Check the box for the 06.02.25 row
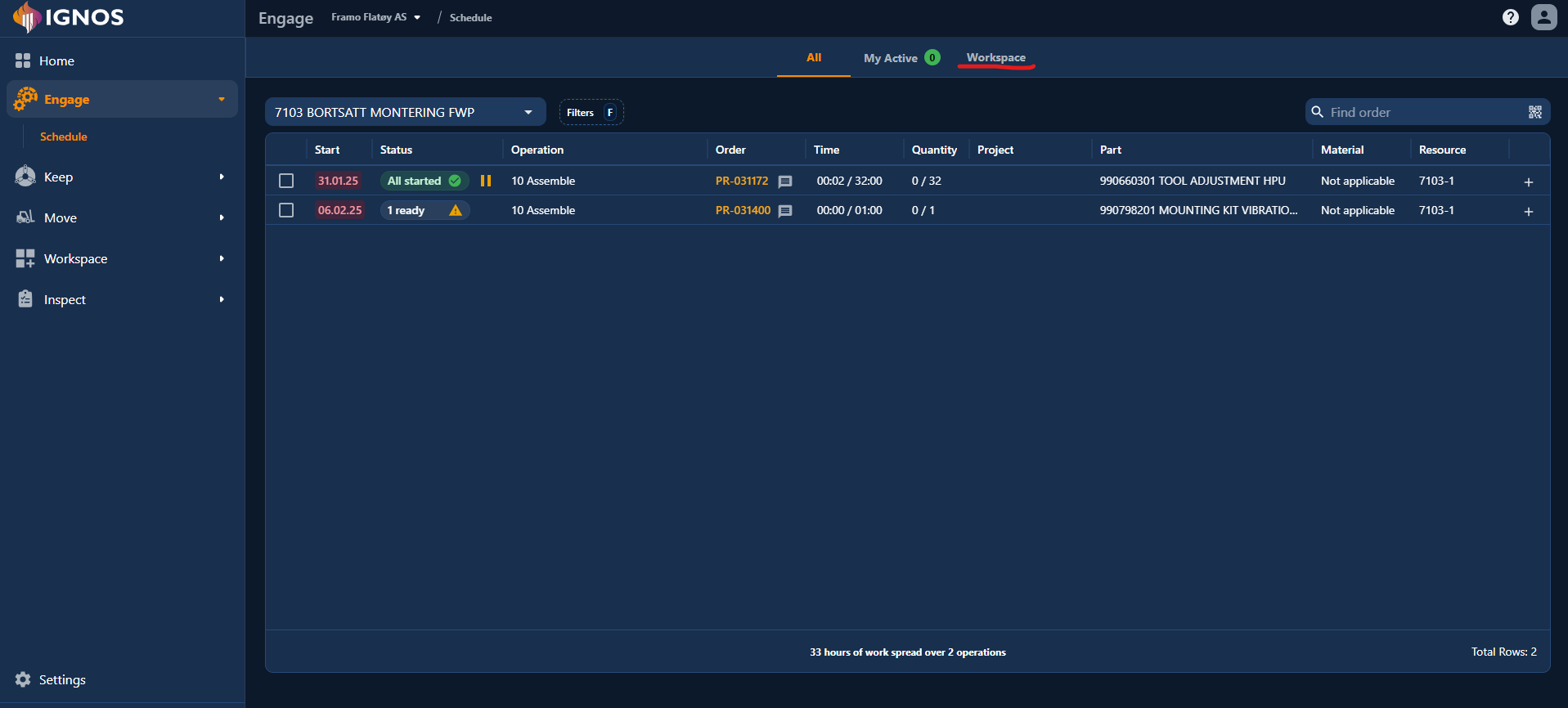The image size is (1568, 708). 286,210
